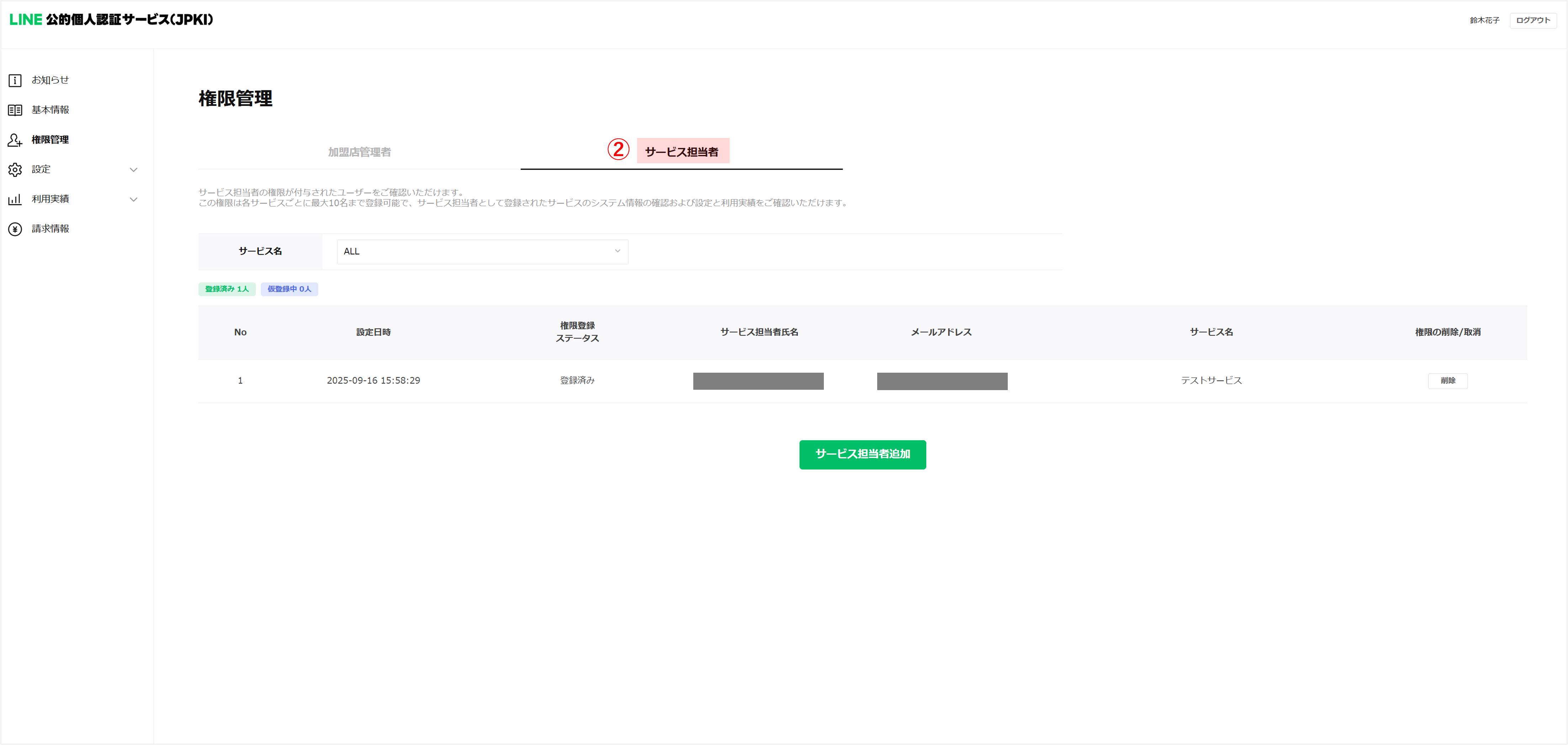Click the 削除 button in row 1
The image size is (1568, 745).
pos(1447,381)
